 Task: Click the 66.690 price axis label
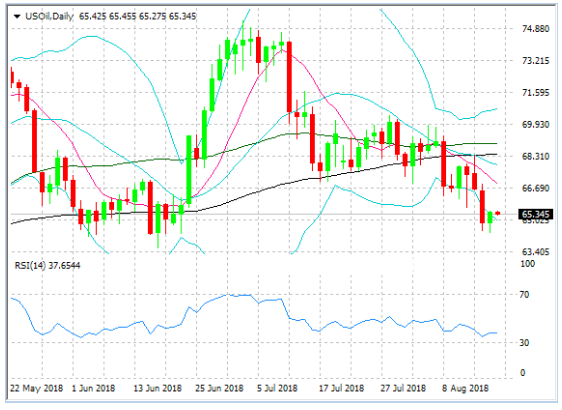(535, 188)
